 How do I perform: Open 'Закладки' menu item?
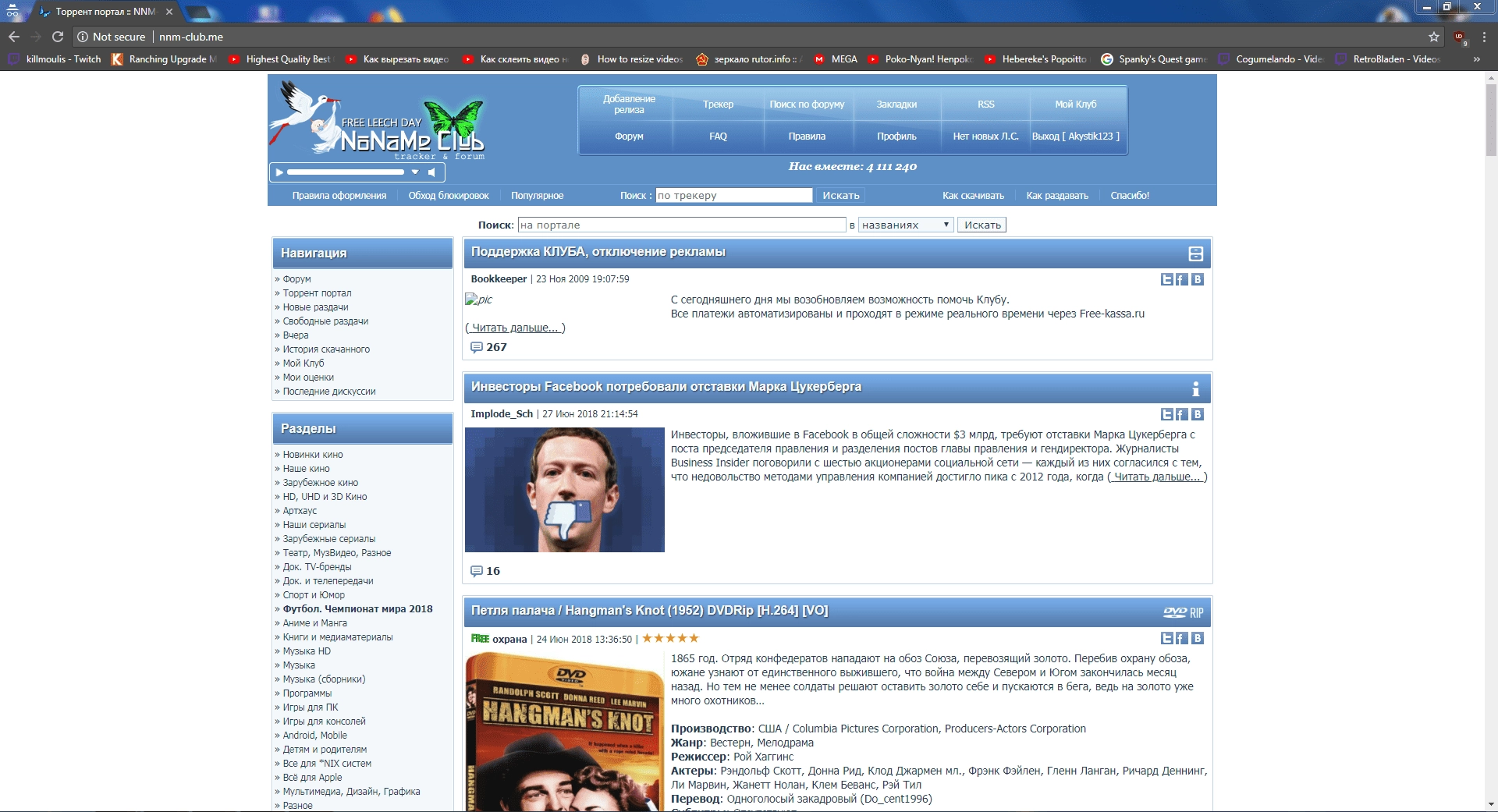point(896,105)
